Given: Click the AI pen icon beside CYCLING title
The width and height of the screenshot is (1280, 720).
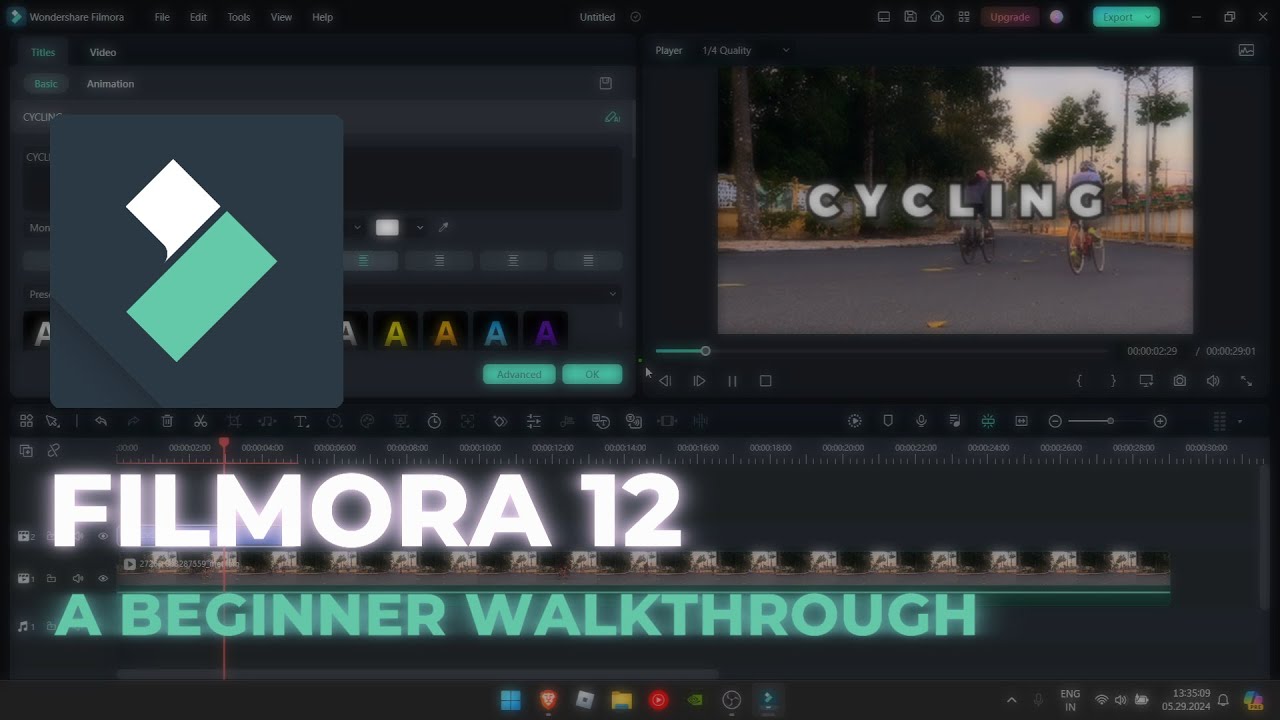Looking at the screenshot, I should click(612, 117).
